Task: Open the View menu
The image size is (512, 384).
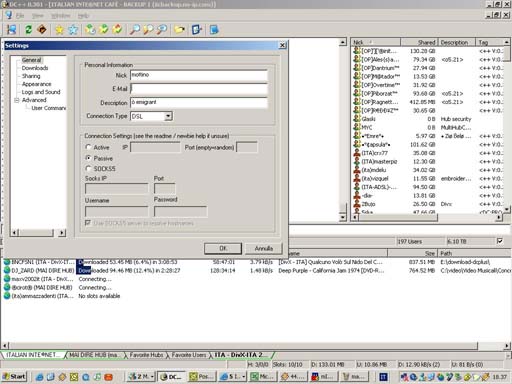Action: point(38,16)
